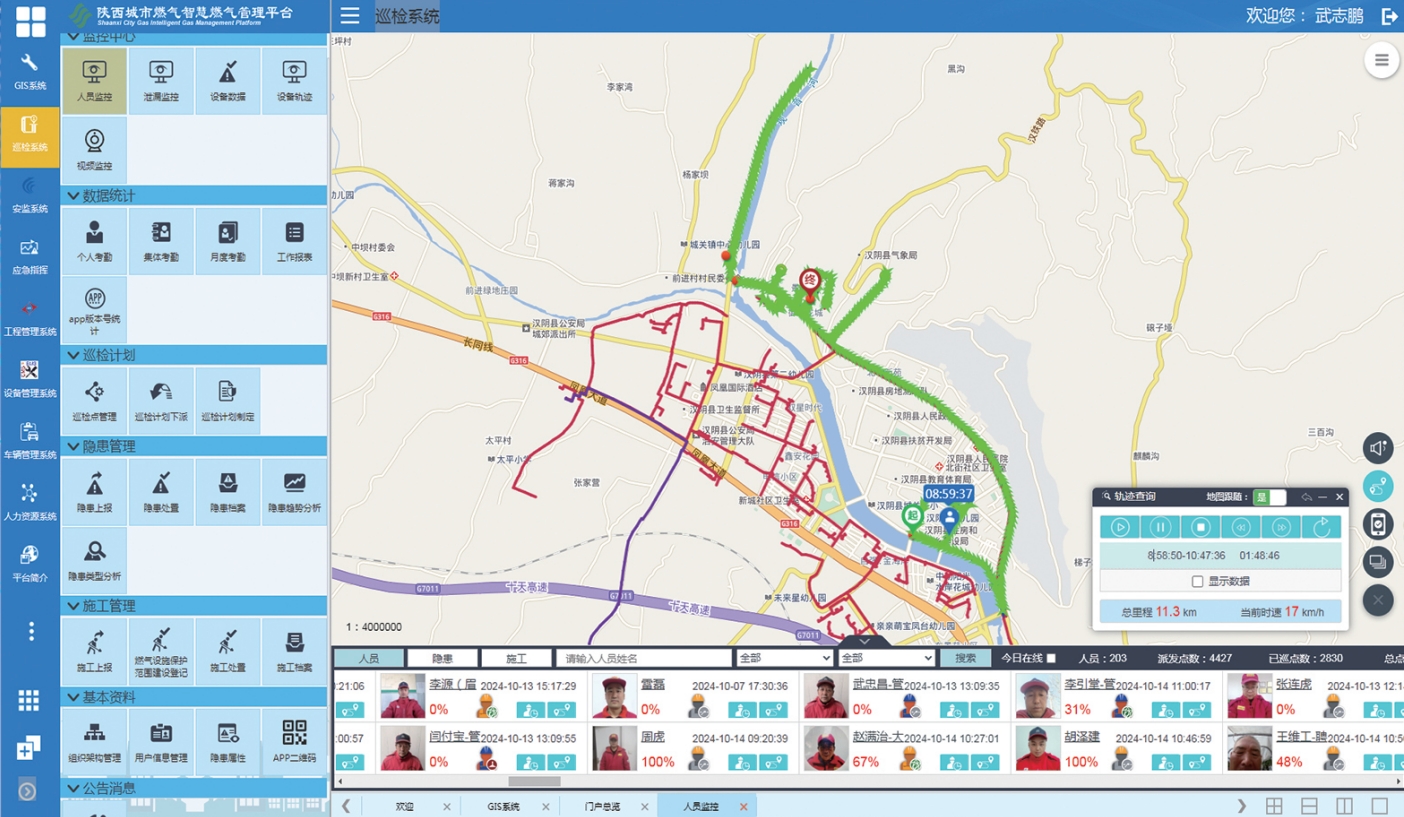Open 应急指挥 from the left sidebar
Viewport: 1404px width, 817px height.
(x=30, y=256)
